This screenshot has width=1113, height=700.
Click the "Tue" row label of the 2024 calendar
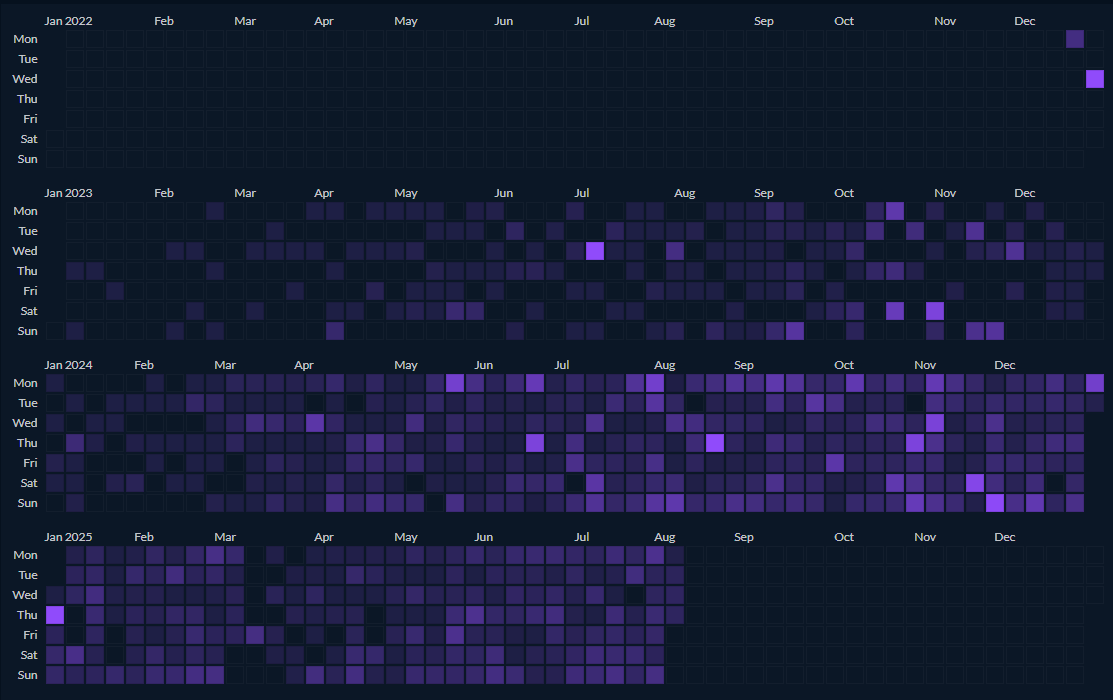pos(28,403)
